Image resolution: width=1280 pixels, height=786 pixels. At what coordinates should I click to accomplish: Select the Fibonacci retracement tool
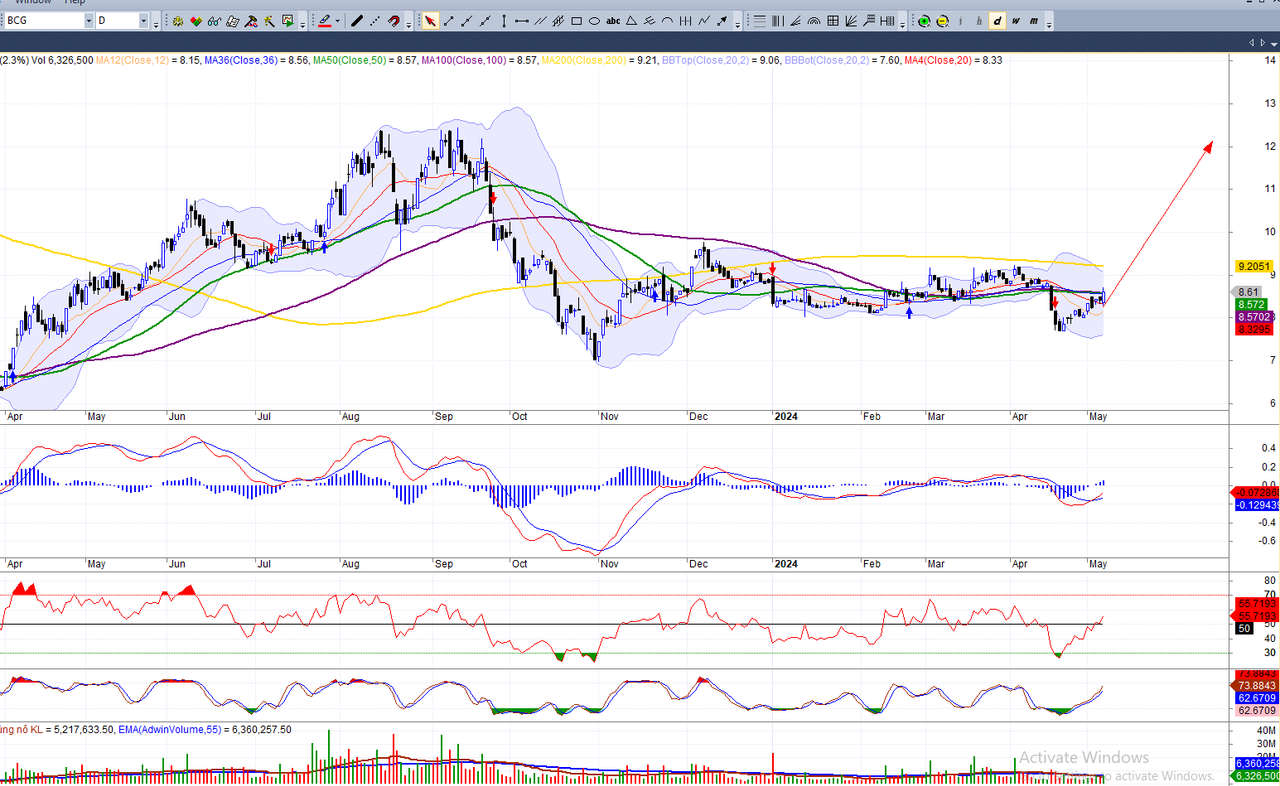(759, 21)
